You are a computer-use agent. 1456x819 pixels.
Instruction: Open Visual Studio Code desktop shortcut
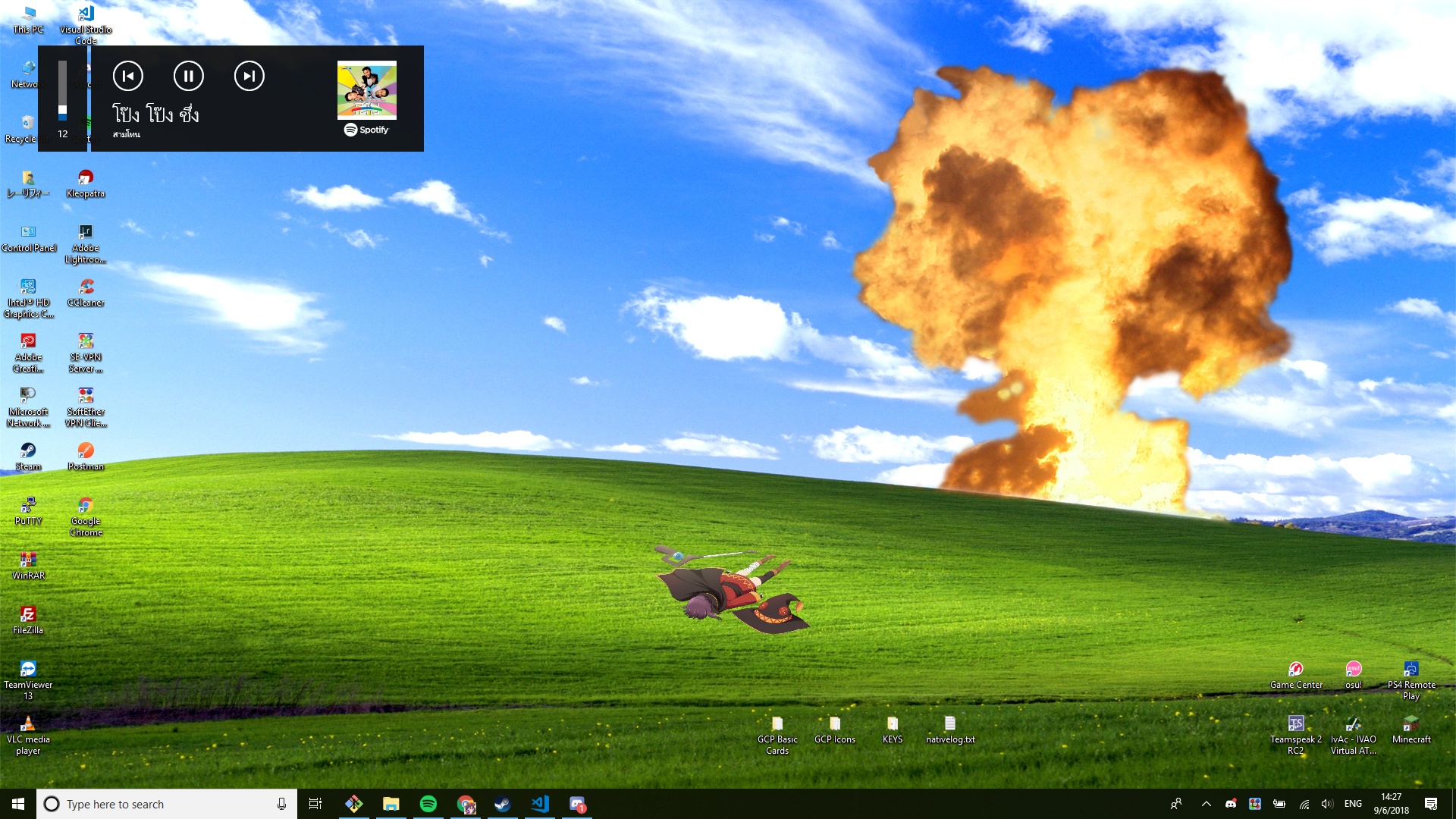coord(86,24)
